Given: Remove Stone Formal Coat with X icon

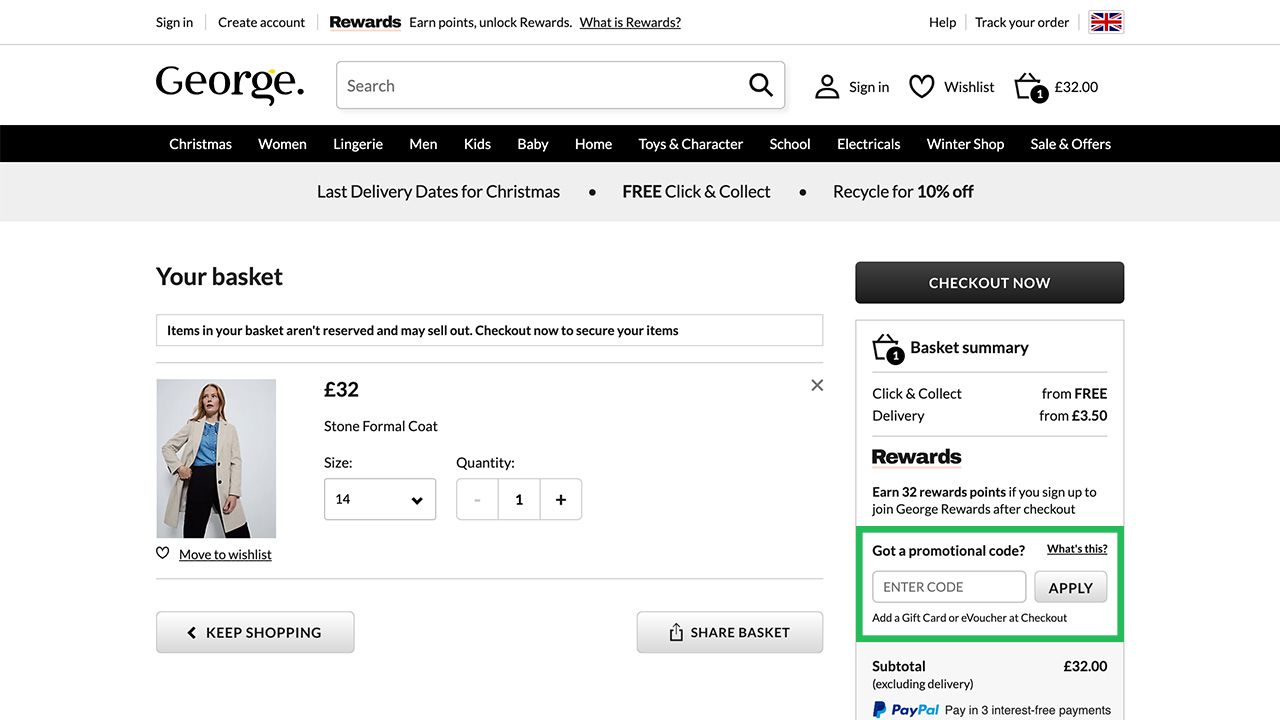Looking at the screenshot, I should click(x=817, y=385).
